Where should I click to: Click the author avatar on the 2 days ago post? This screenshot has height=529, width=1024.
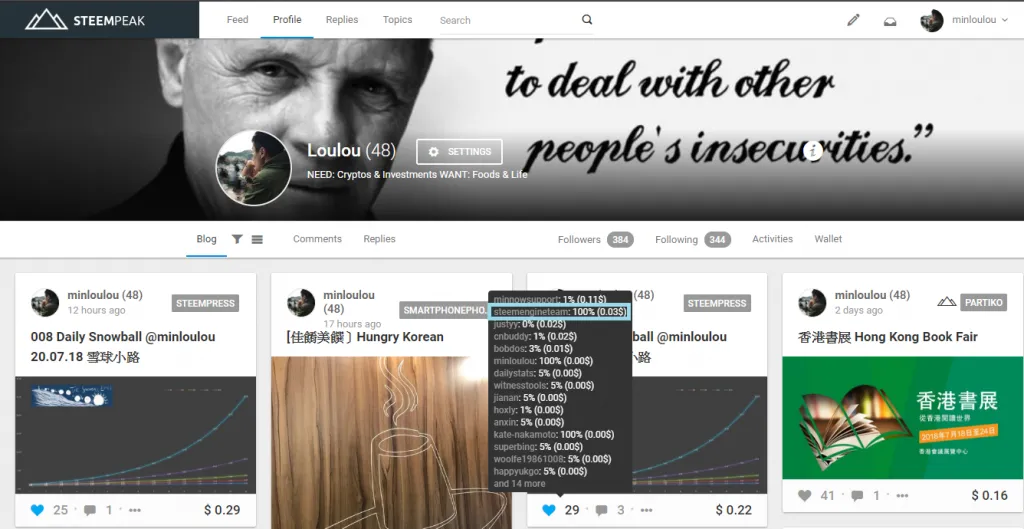point(812,302)
